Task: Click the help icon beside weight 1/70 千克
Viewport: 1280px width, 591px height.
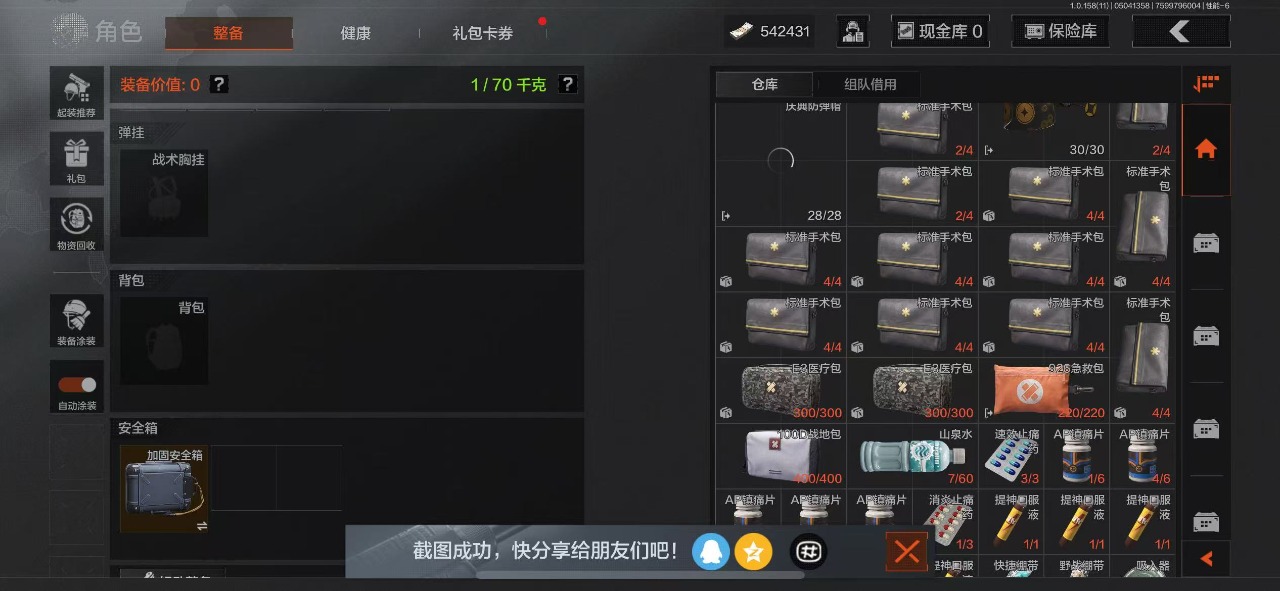Action: coord(567,85)
